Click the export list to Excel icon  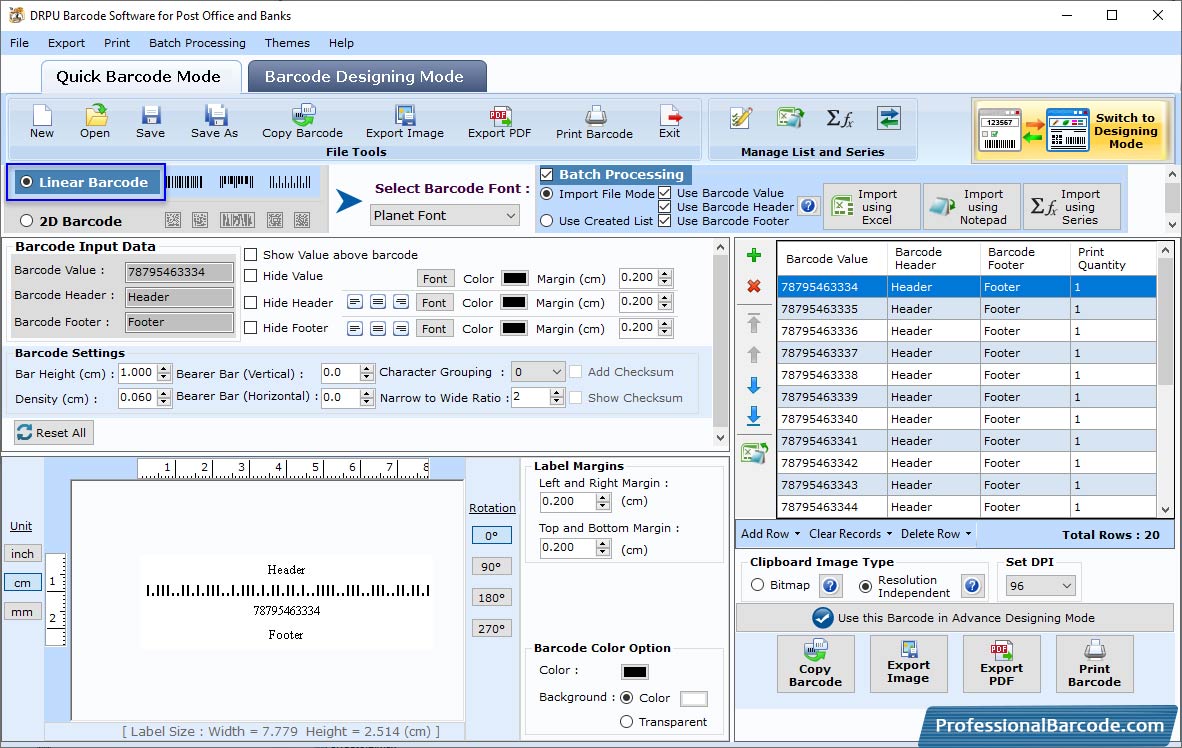754,452
